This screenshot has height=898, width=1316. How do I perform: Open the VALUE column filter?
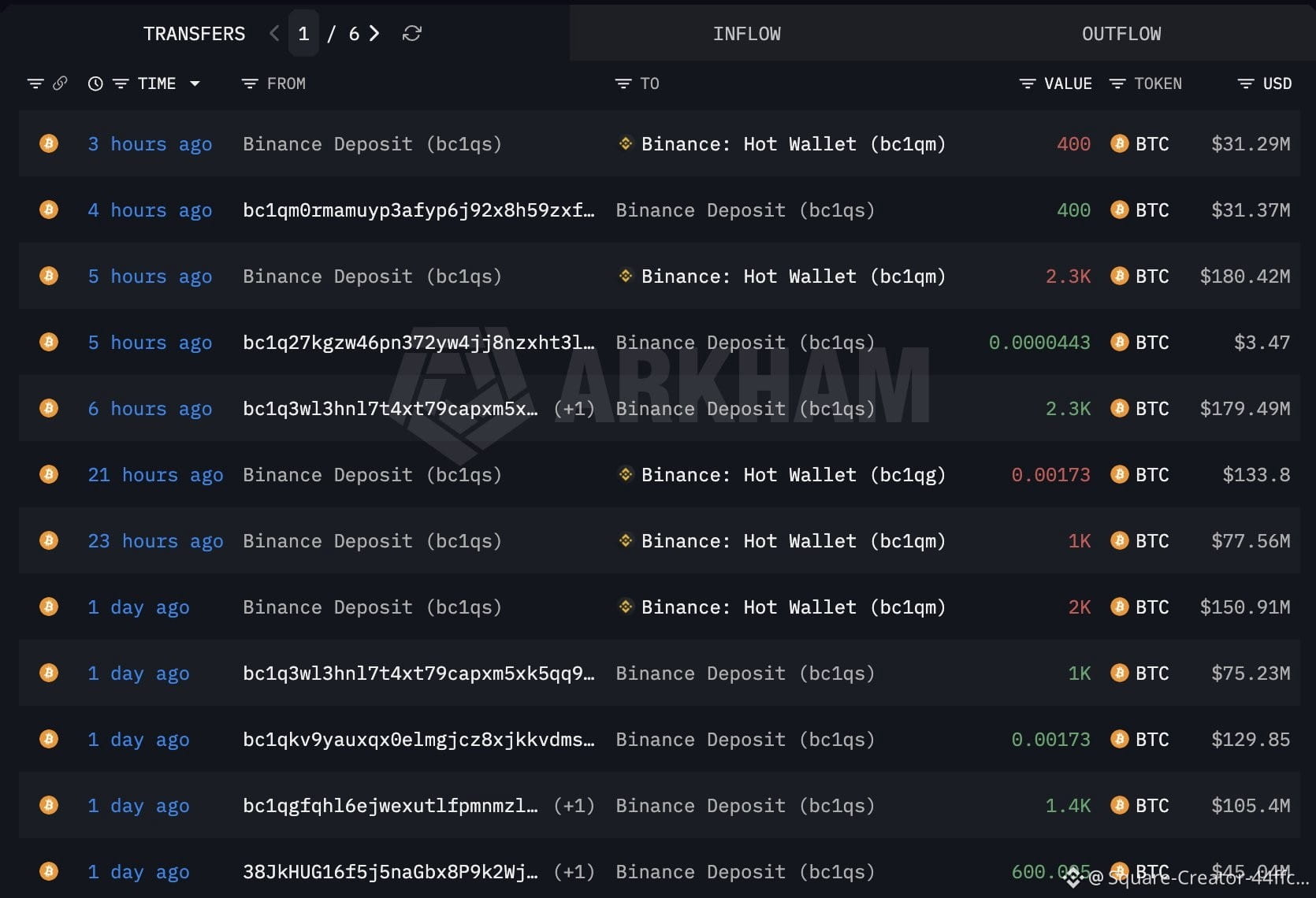click(x=1027, y=83)
